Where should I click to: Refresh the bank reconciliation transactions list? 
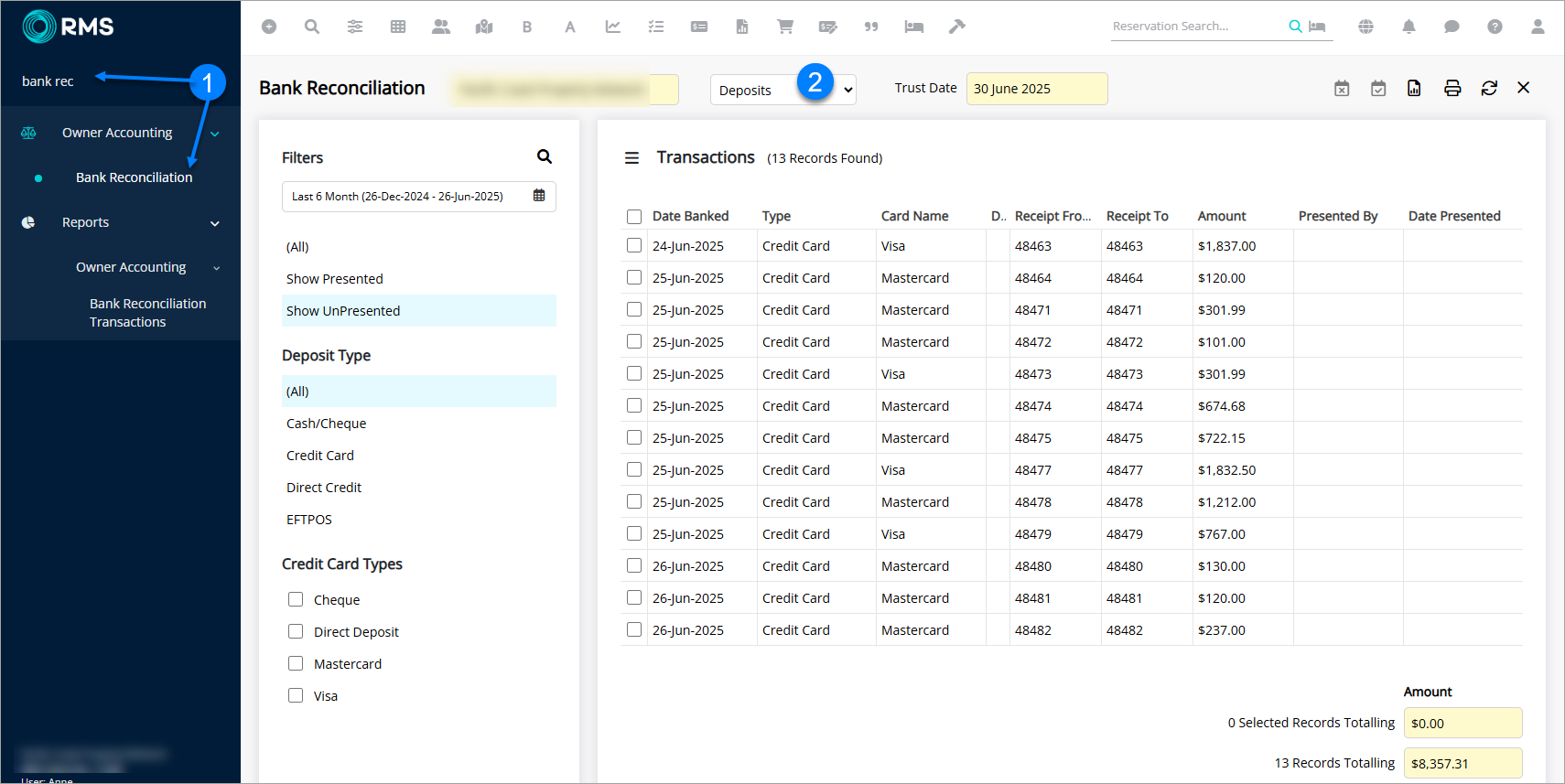(1488, 88)
